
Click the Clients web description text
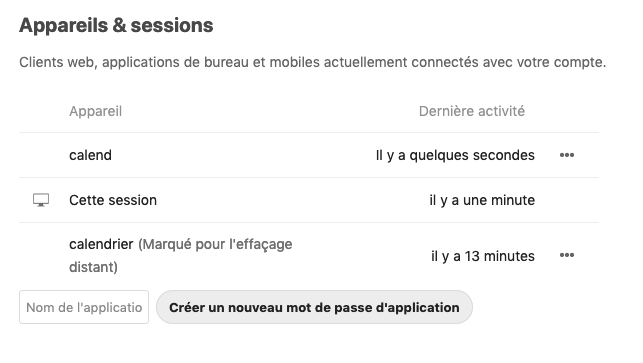[x=312, y=62]
